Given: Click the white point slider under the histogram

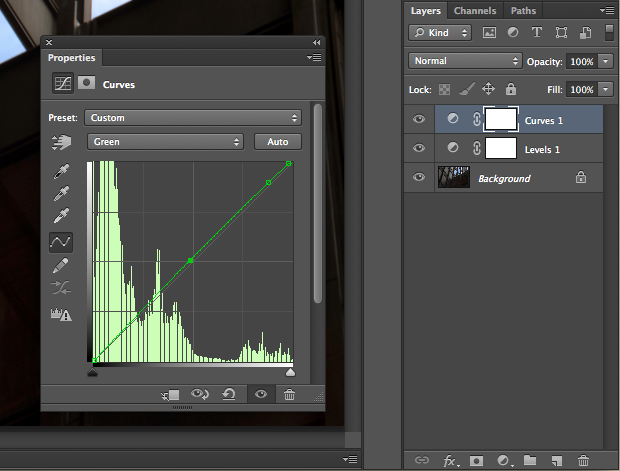Looking at the screenshot, I should (x=290, y=372).
